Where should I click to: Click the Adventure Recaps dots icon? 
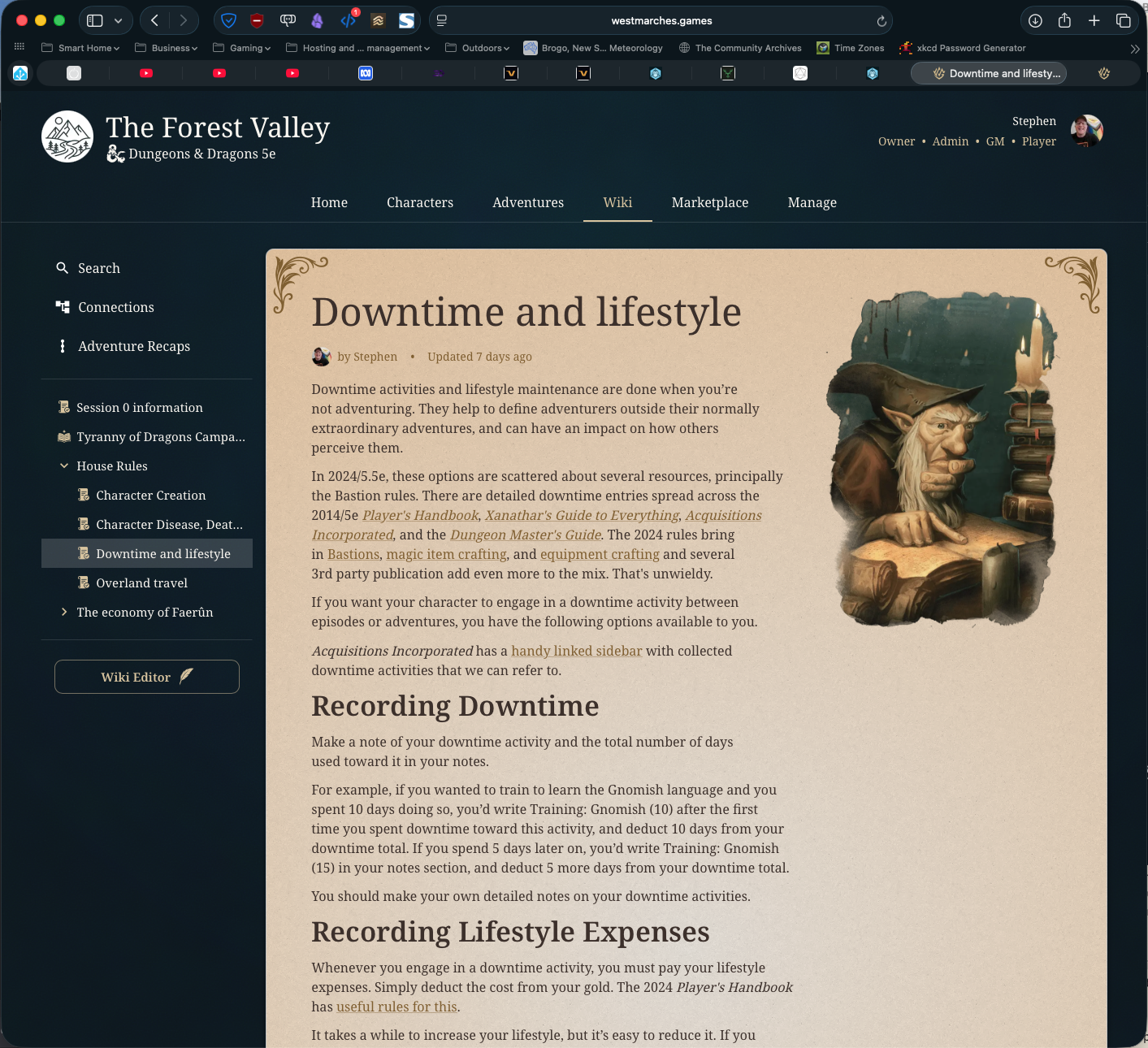click(x=63, y=346)
